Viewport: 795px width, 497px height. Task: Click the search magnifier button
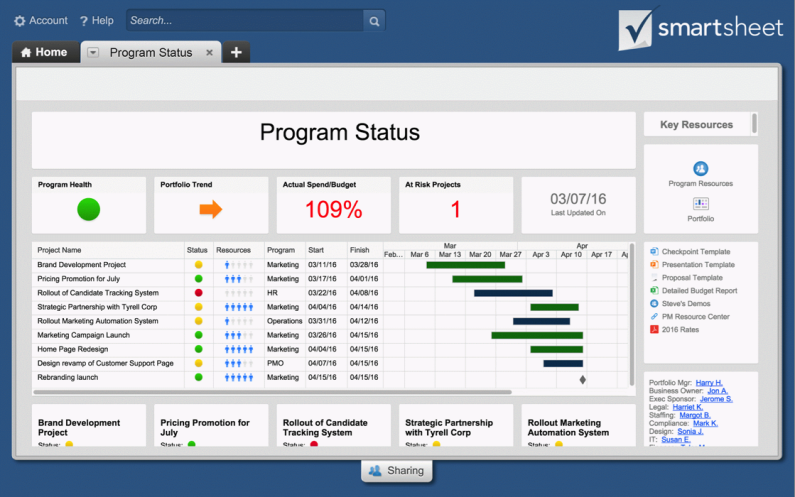pyautogui.click(x=373, y=20)
